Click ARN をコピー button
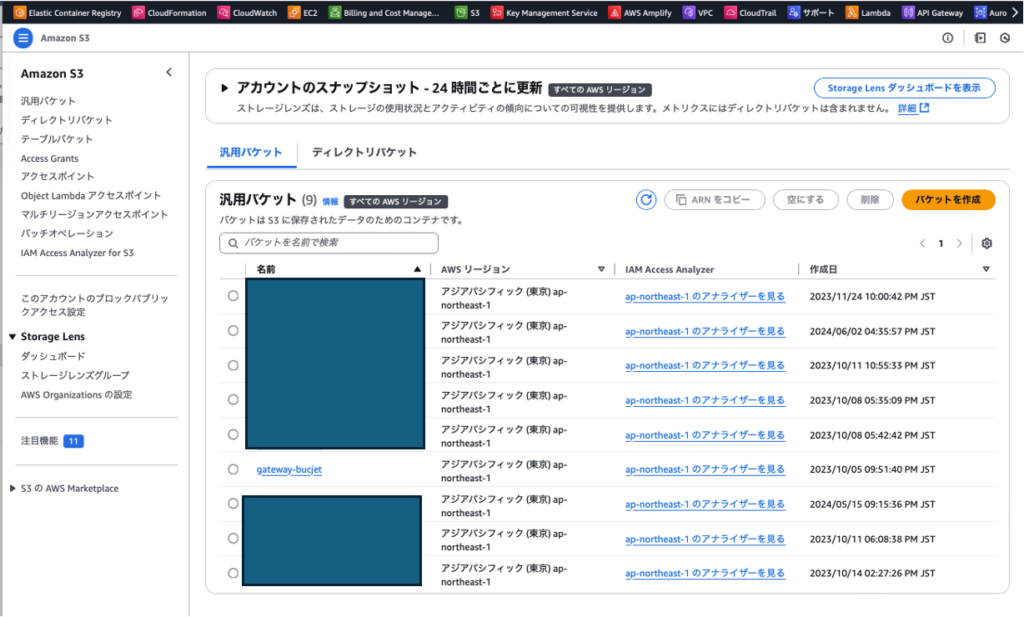The image size is (1024, 617). coord(714,200)
